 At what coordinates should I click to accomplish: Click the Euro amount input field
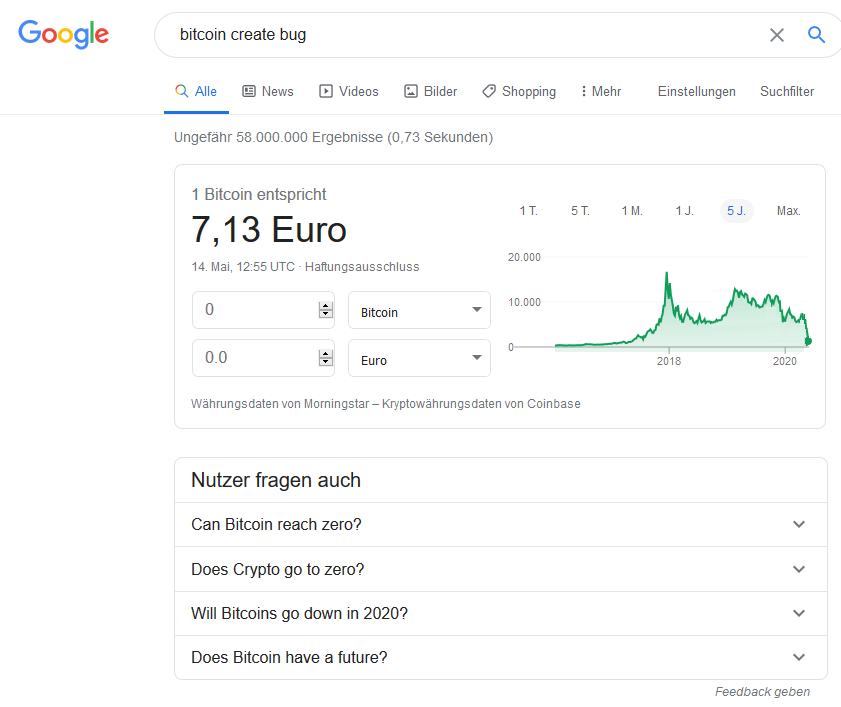[263, 357]
